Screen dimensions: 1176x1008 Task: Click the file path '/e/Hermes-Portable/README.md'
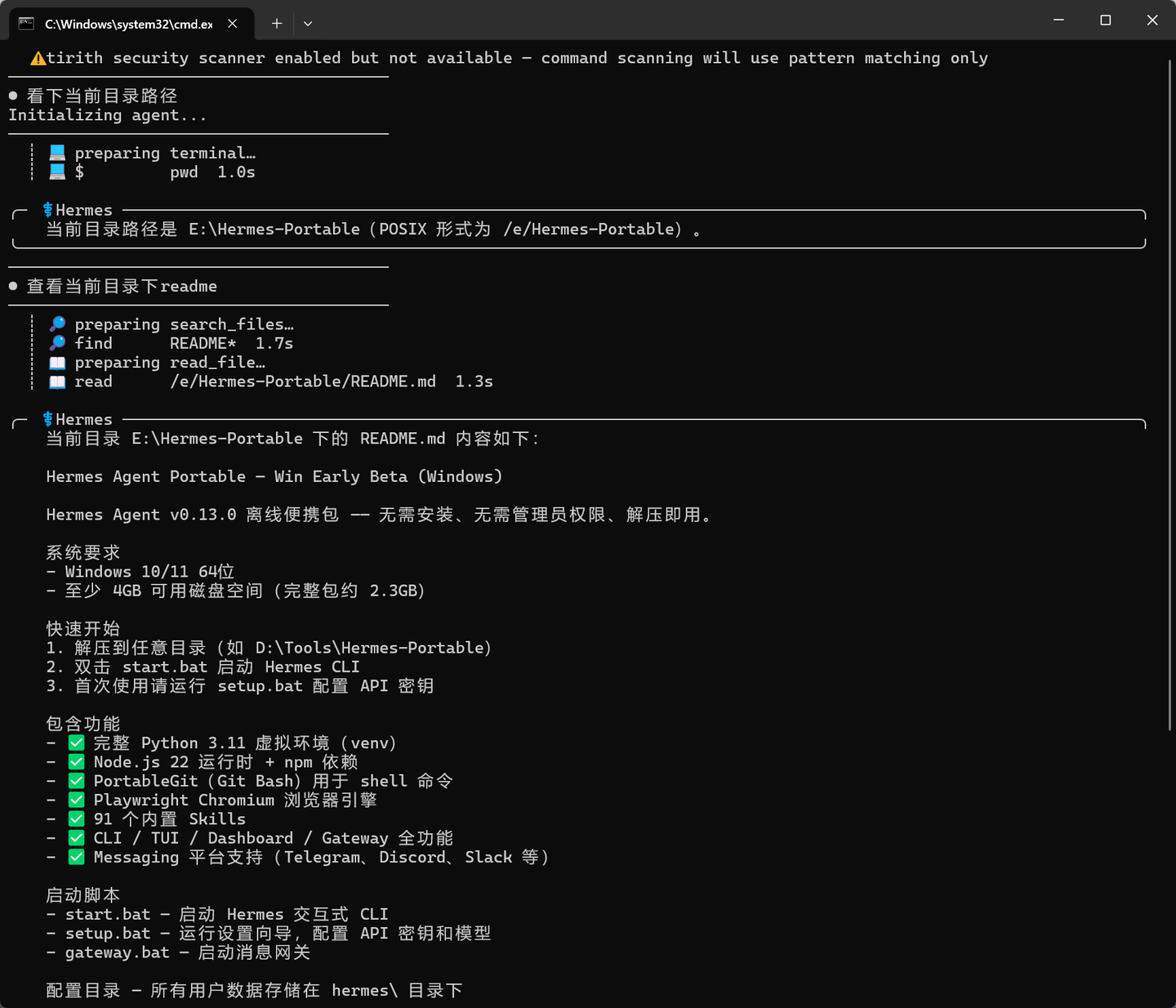click(x=303, y=381)
